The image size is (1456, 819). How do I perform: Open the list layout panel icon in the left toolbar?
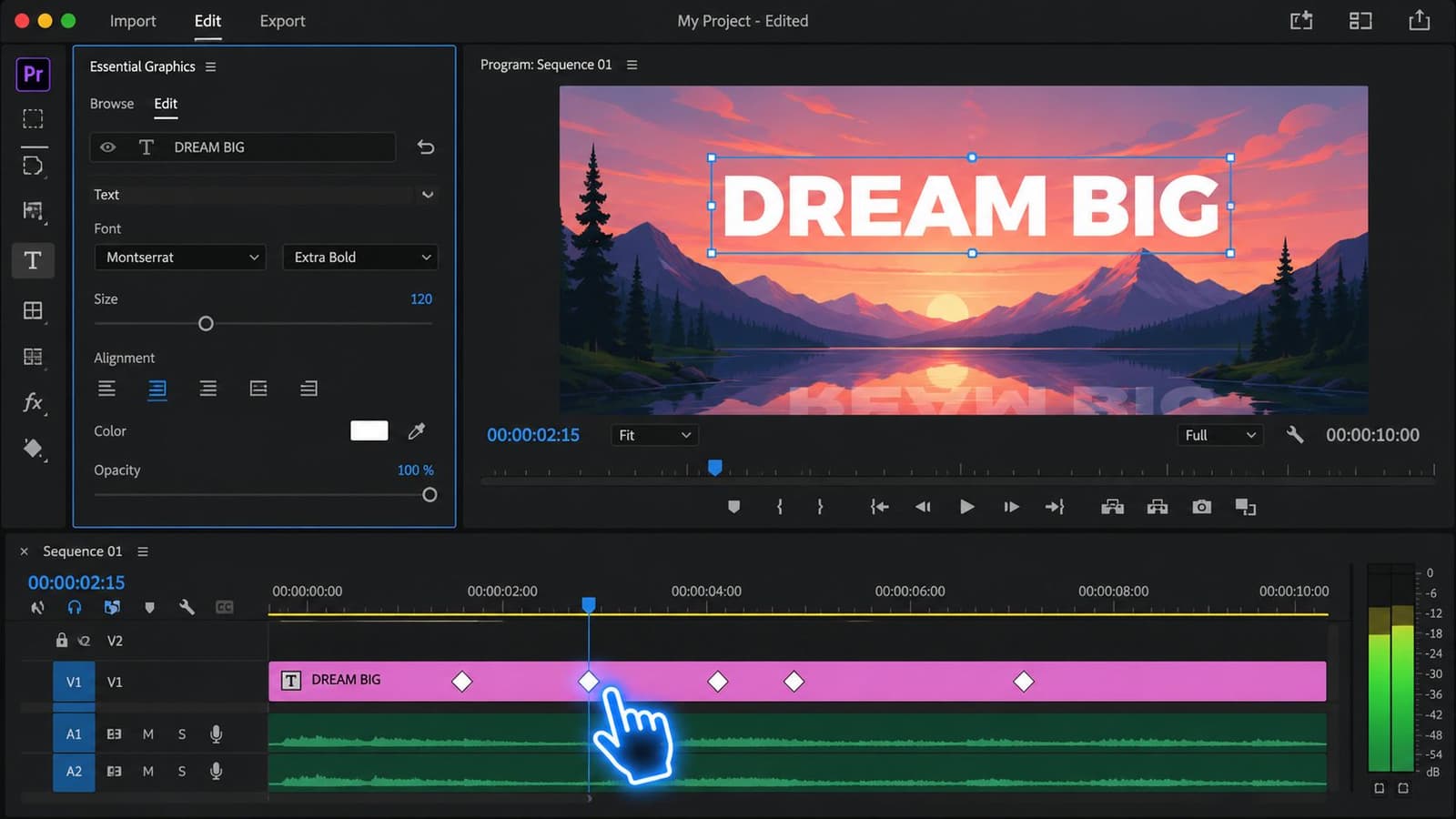point(33,357)
